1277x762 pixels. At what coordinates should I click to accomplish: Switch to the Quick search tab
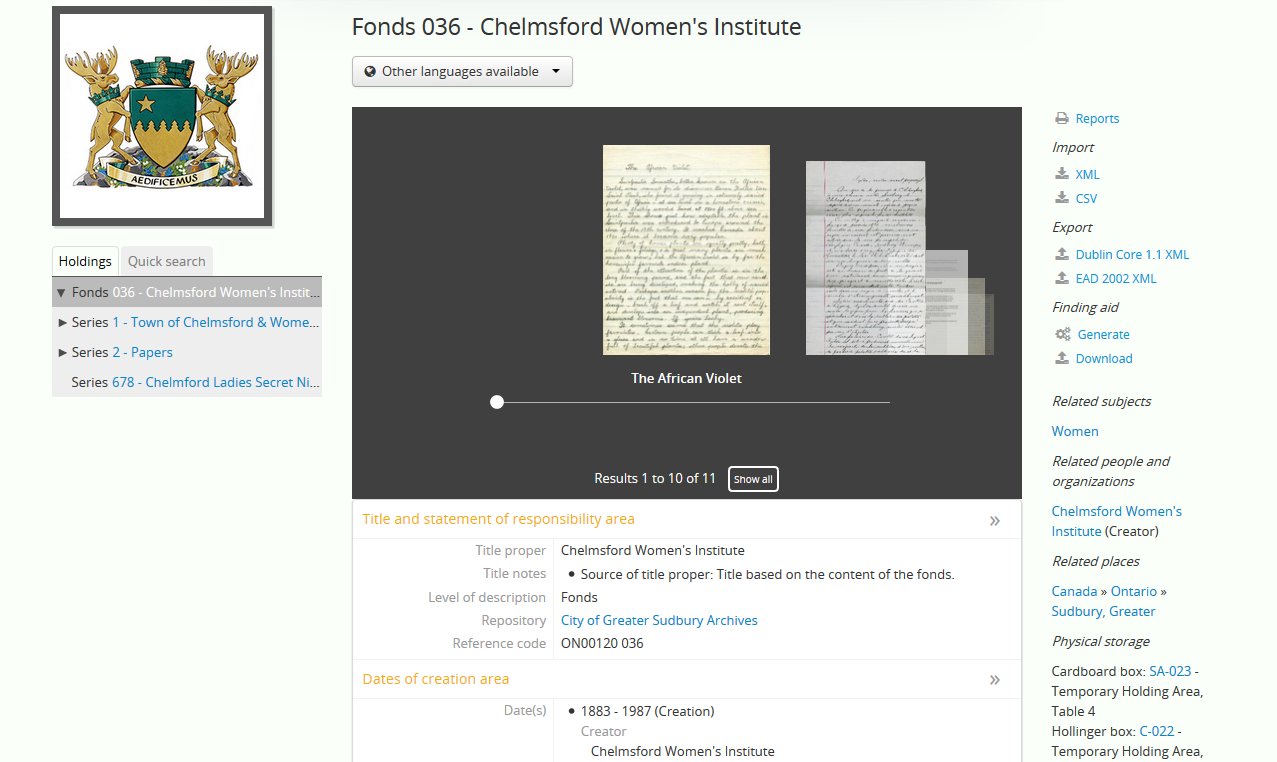point(166,262)
